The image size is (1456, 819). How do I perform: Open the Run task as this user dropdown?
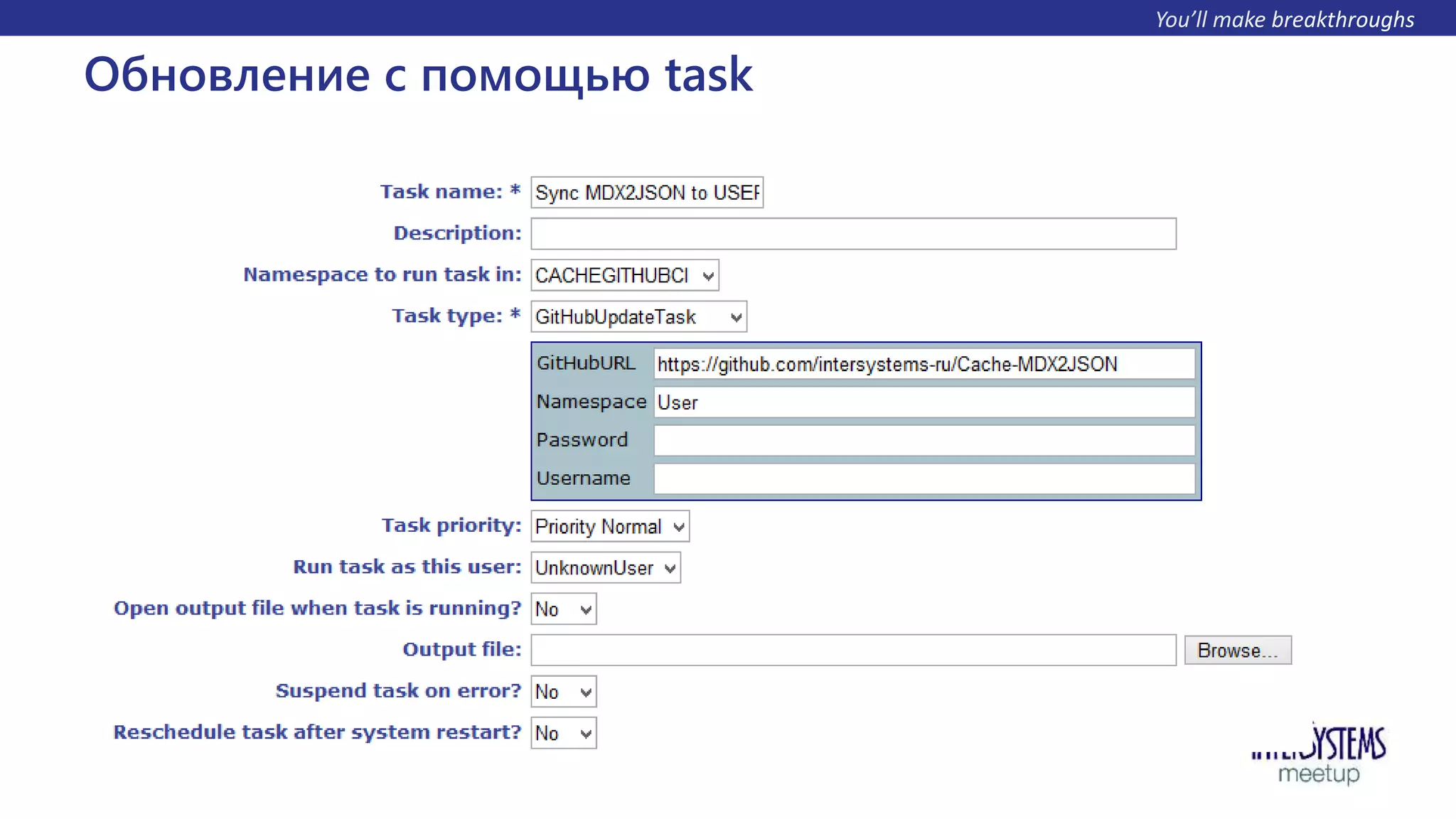[606, 568]
